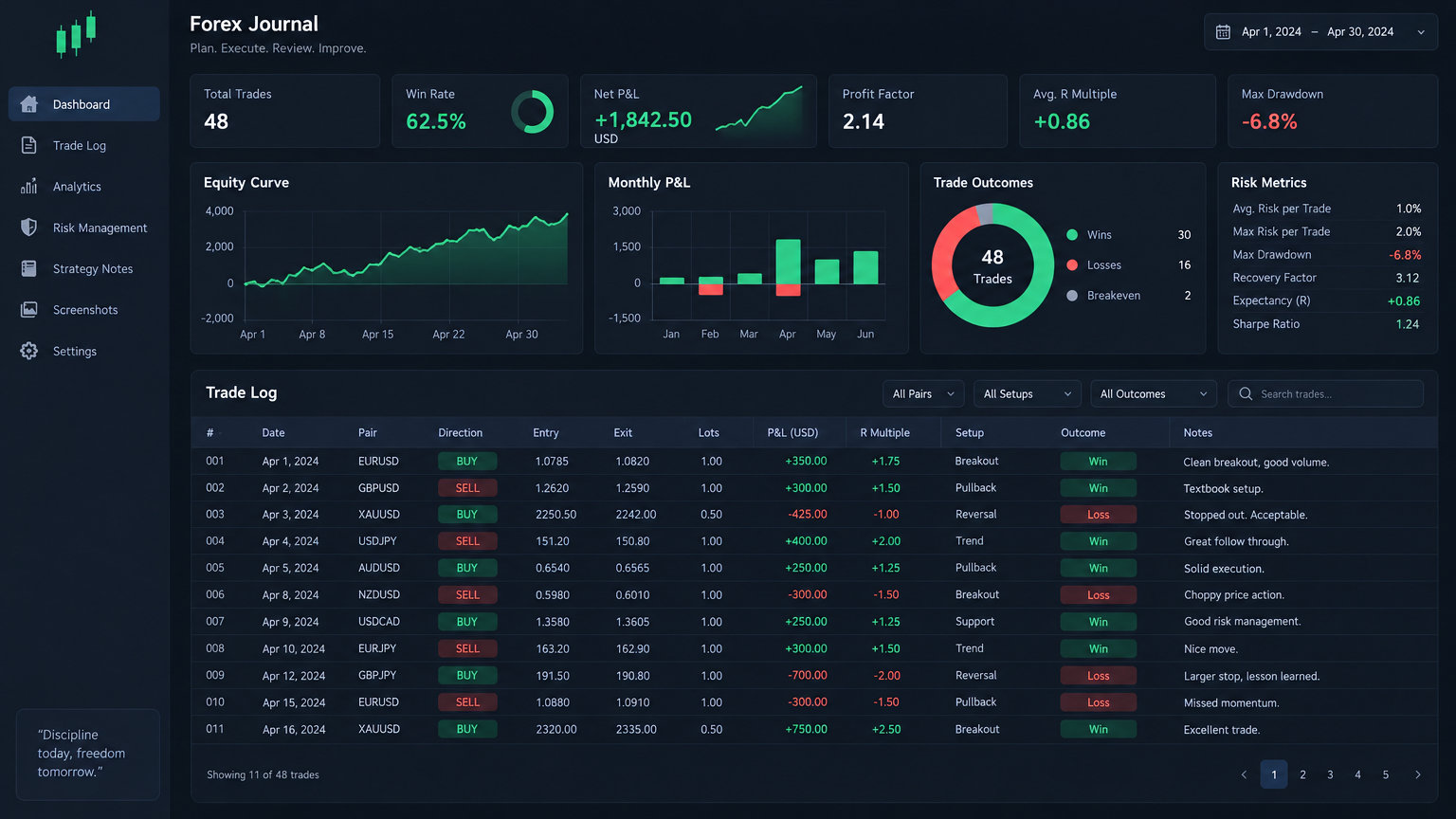
Task: Expand the All Outcomes filter
Action: 1153,393
